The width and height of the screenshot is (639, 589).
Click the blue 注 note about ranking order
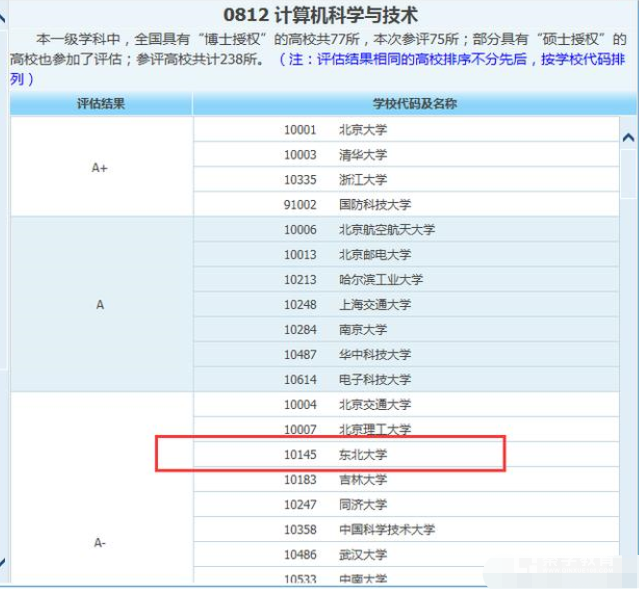[x=317, y=68]
